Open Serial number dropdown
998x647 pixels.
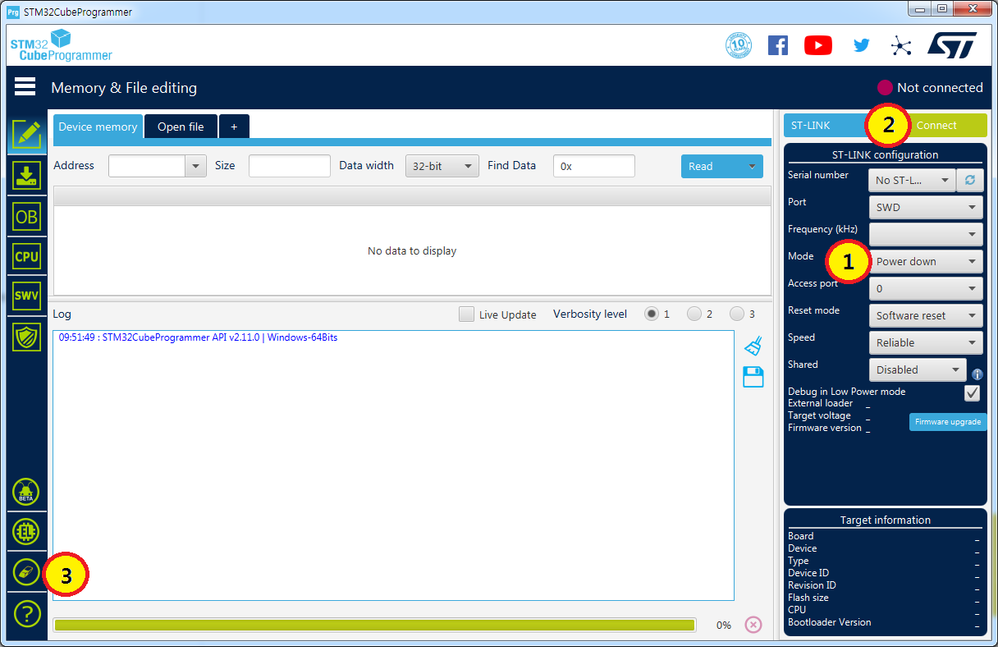pos(911,180)
